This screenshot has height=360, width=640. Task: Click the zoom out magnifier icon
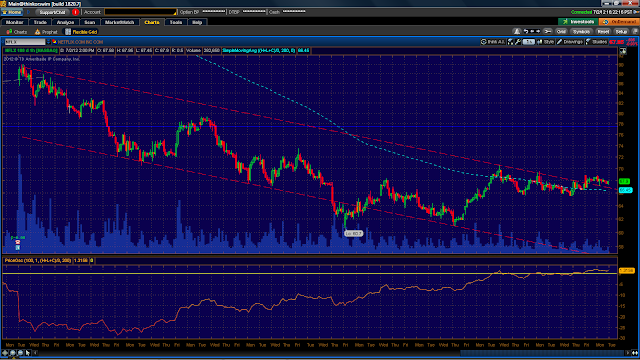20,353
